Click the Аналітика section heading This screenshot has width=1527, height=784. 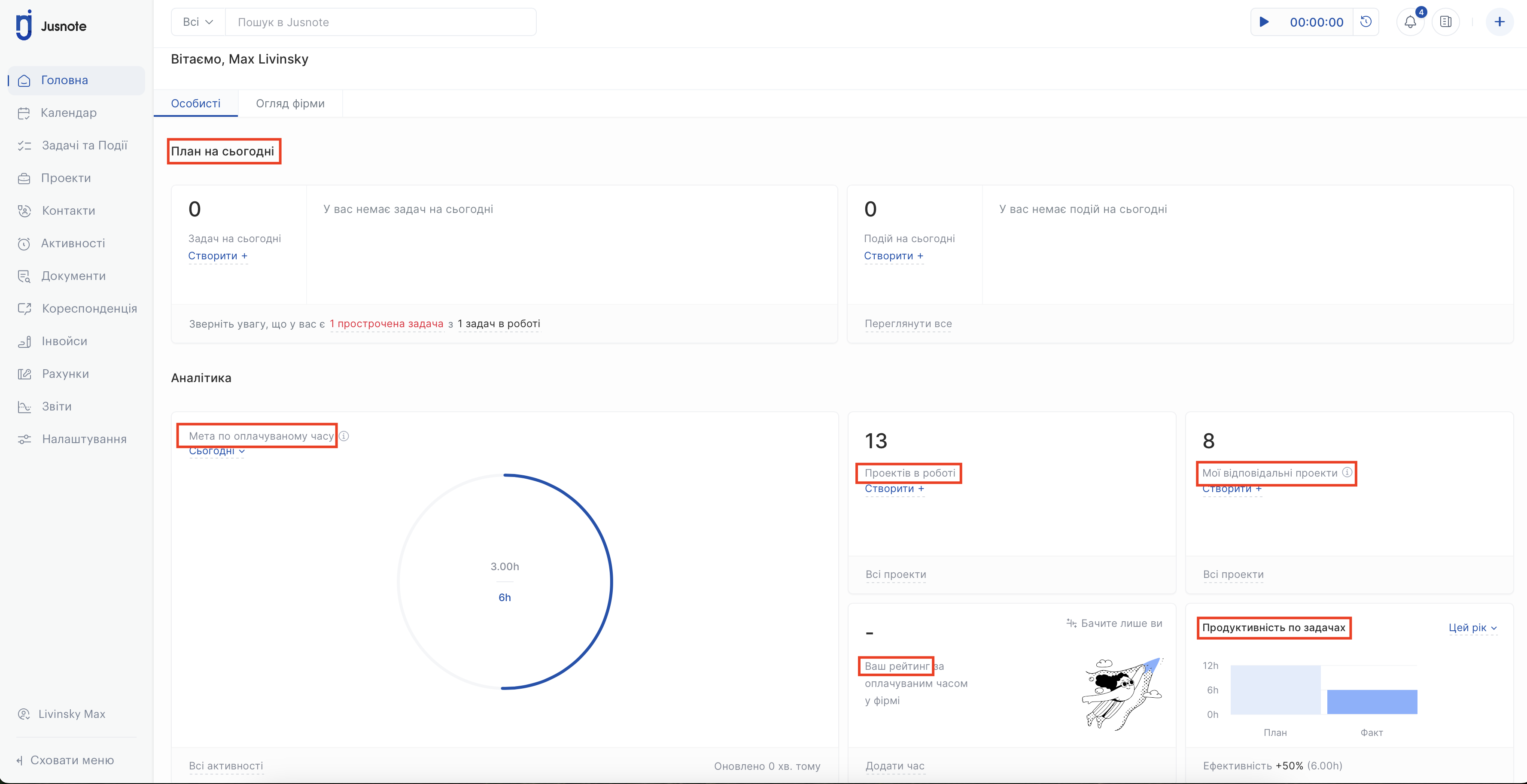click(x=201, y=378)
